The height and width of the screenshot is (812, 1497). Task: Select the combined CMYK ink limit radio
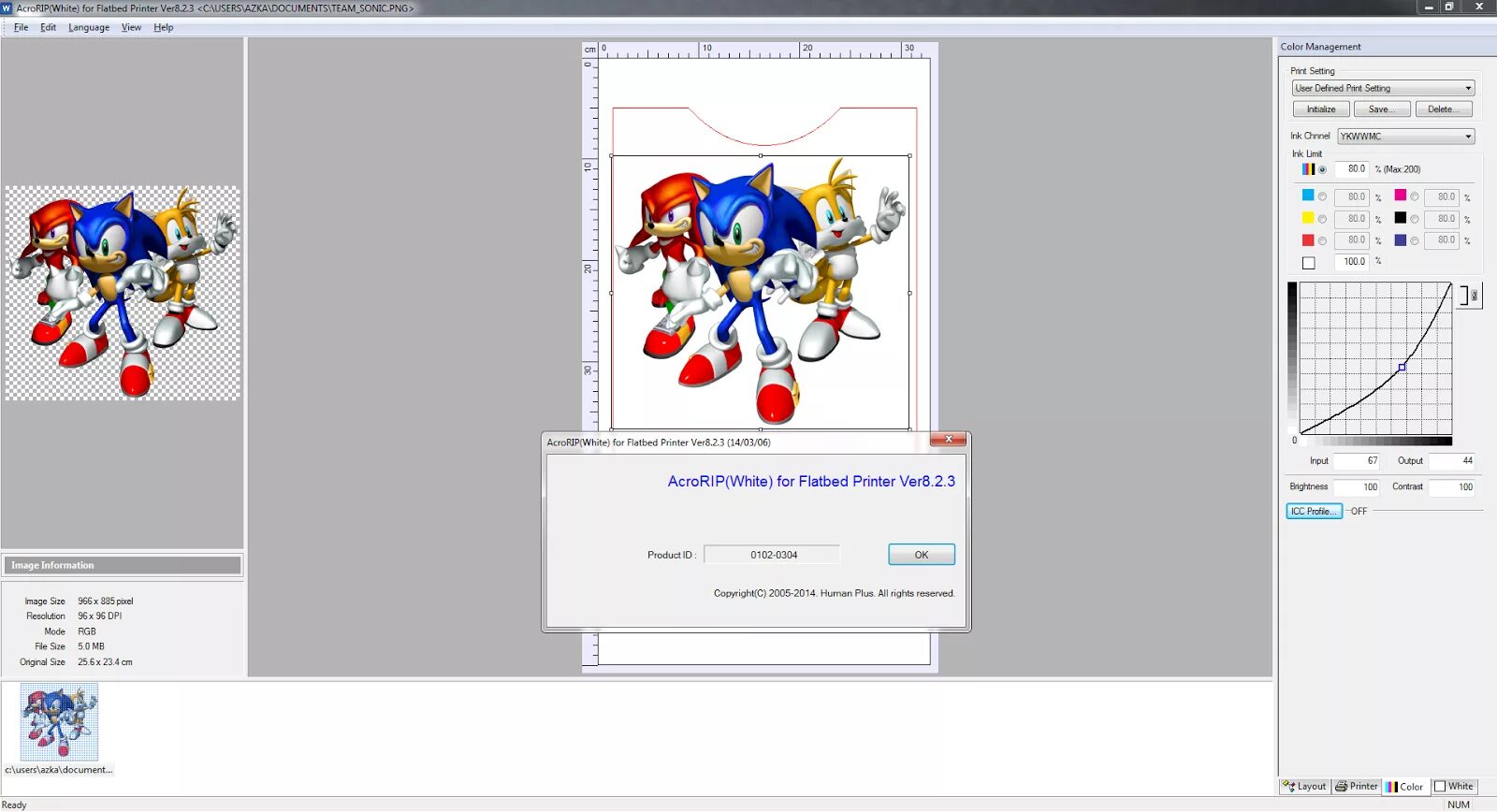[x=1322, y=169]
